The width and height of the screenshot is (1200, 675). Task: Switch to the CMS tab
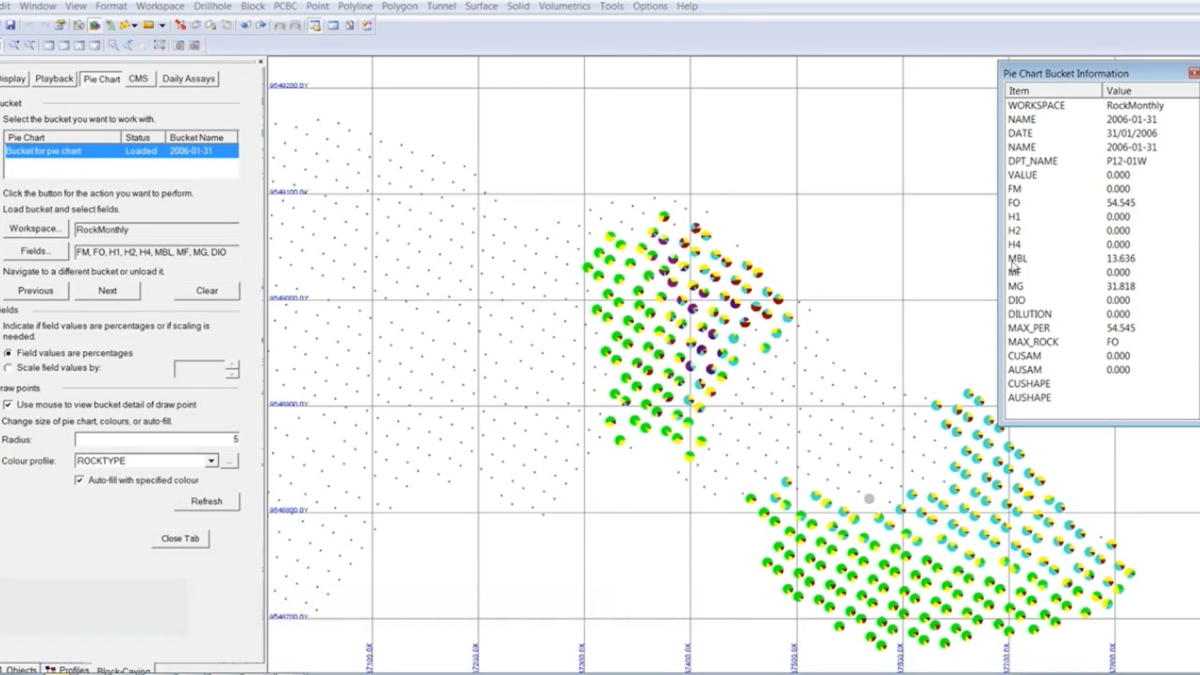point(138,79)
